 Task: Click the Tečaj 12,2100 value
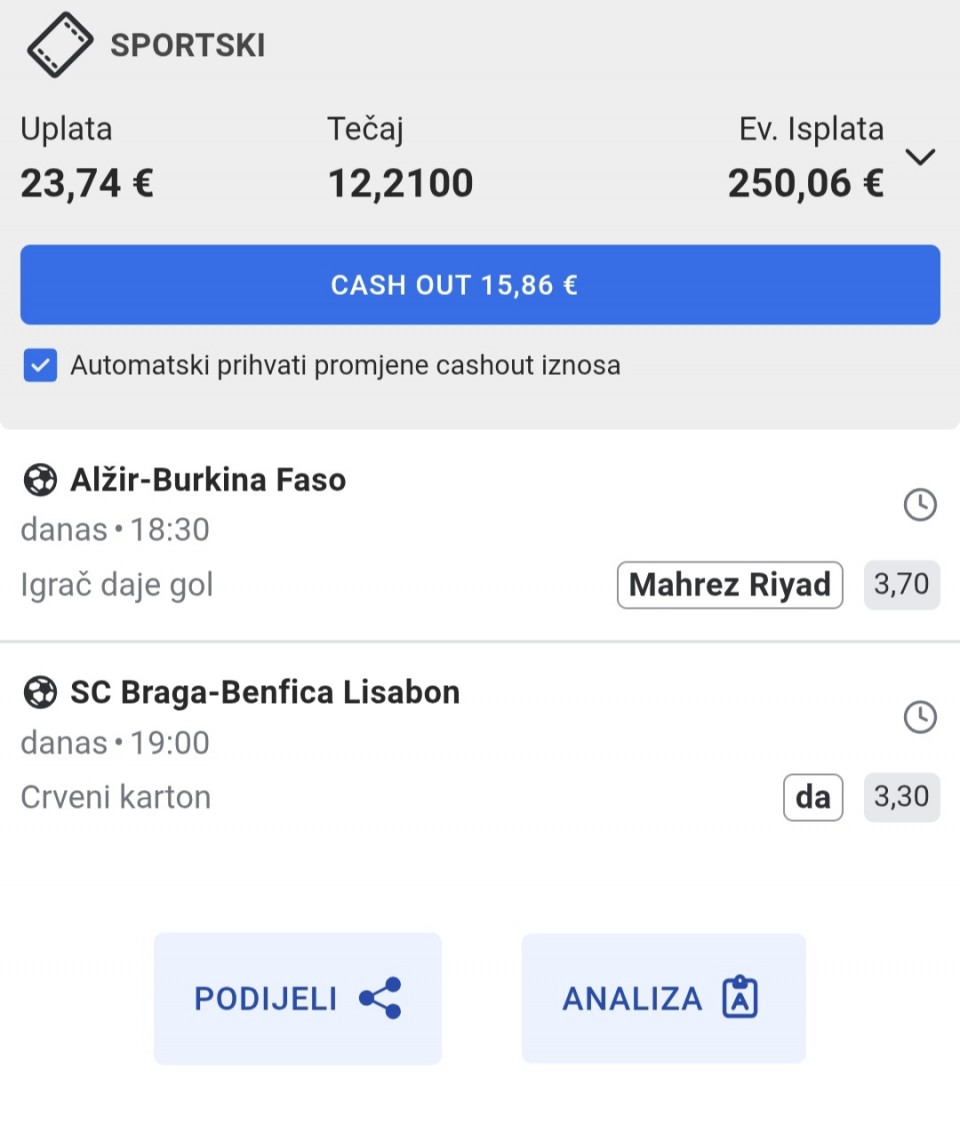400,184
